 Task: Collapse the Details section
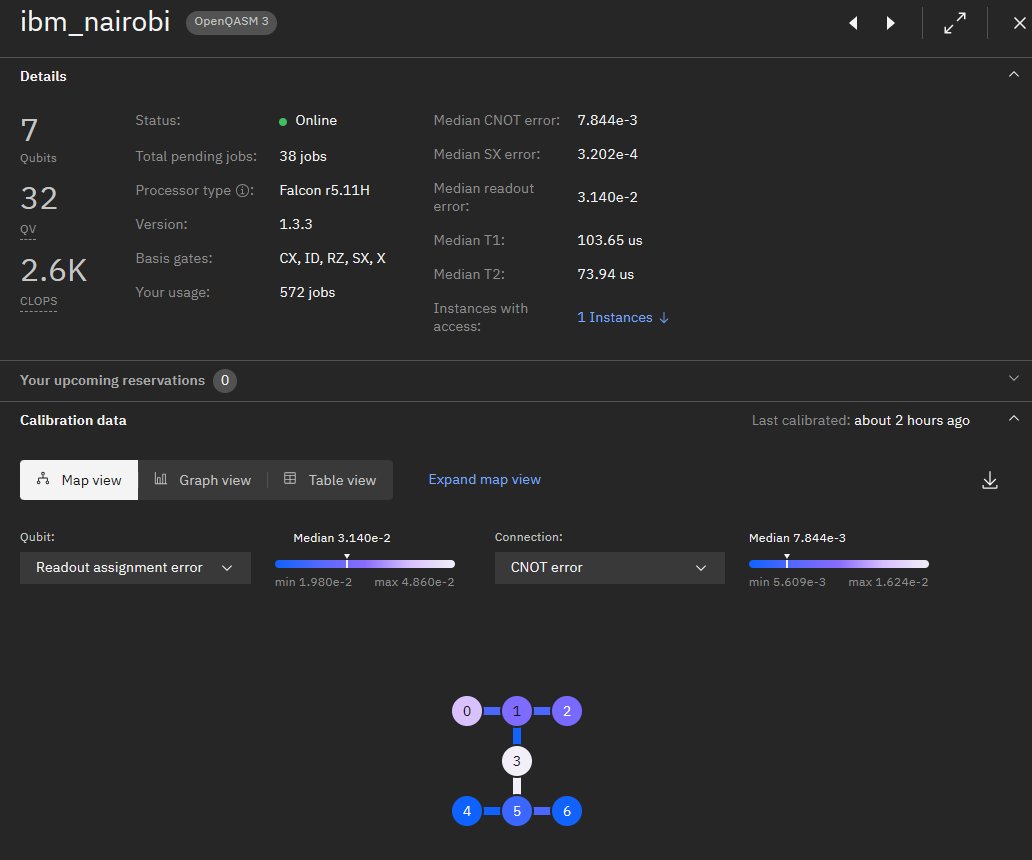(1014, 75)
